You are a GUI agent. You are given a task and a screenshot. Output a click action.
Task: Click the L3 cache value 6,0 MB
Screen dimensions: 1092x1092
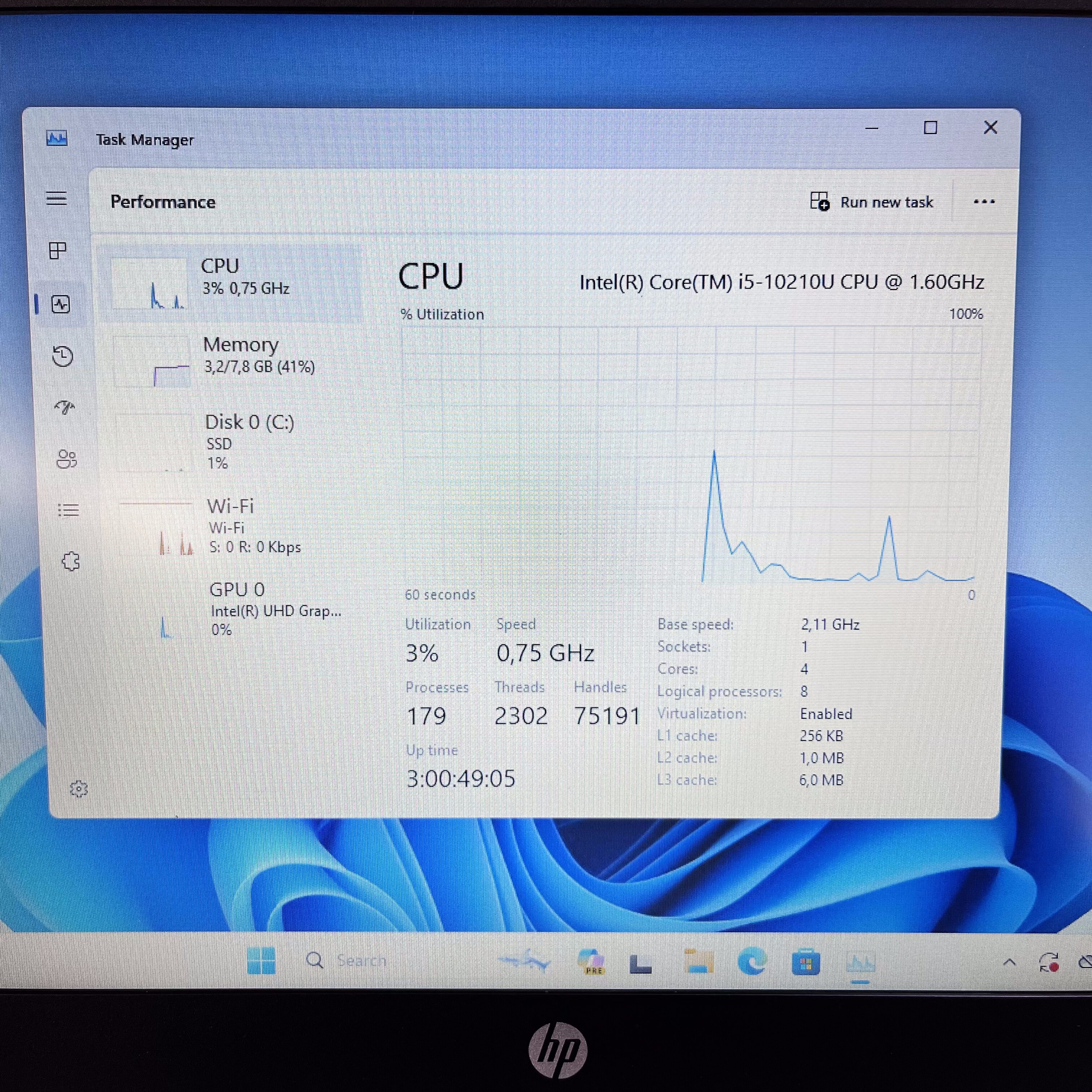click(821, 780)
